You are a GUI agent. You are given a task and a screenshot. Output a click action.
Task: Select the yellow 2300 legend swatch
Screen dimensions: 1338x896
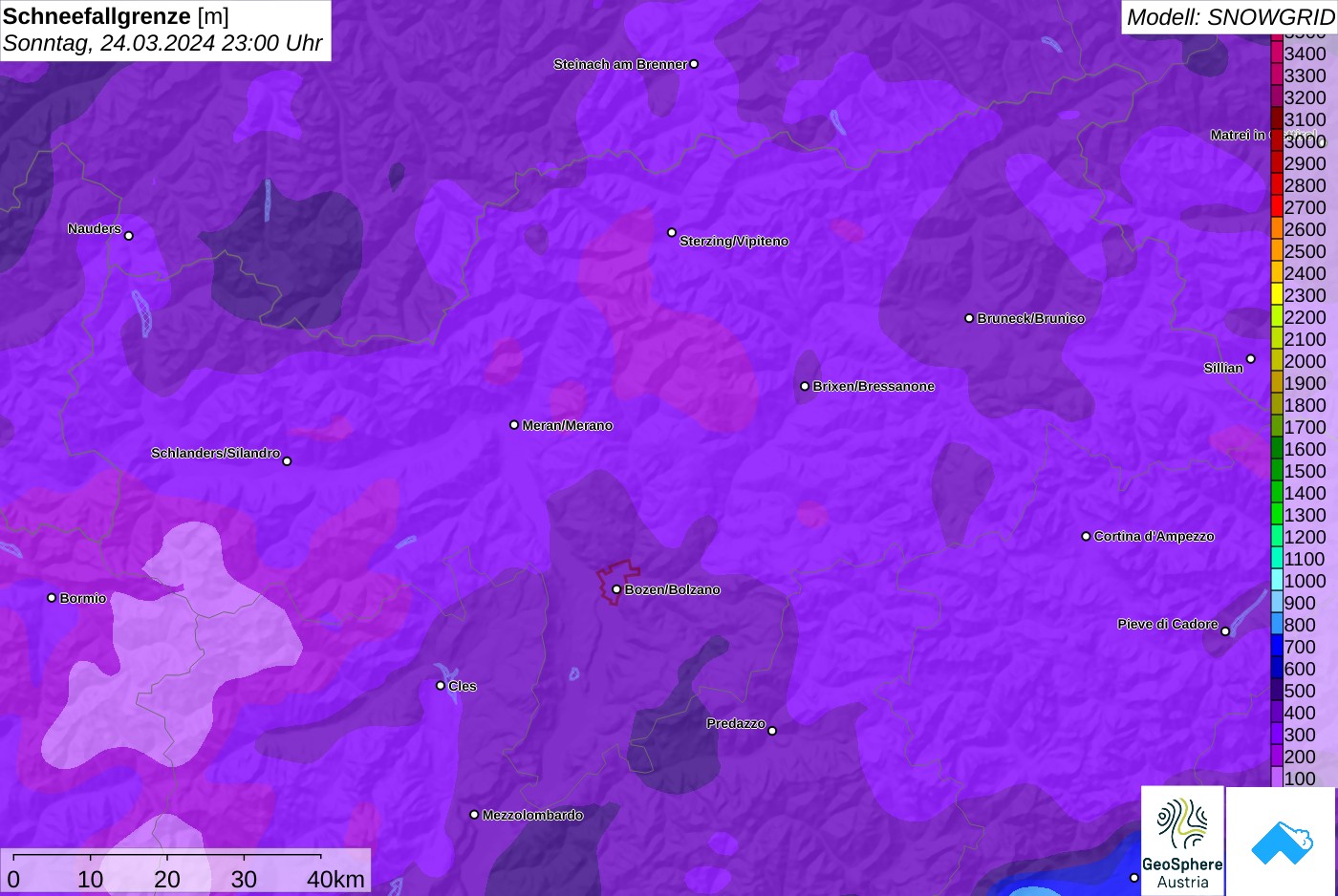point(1277,294)
